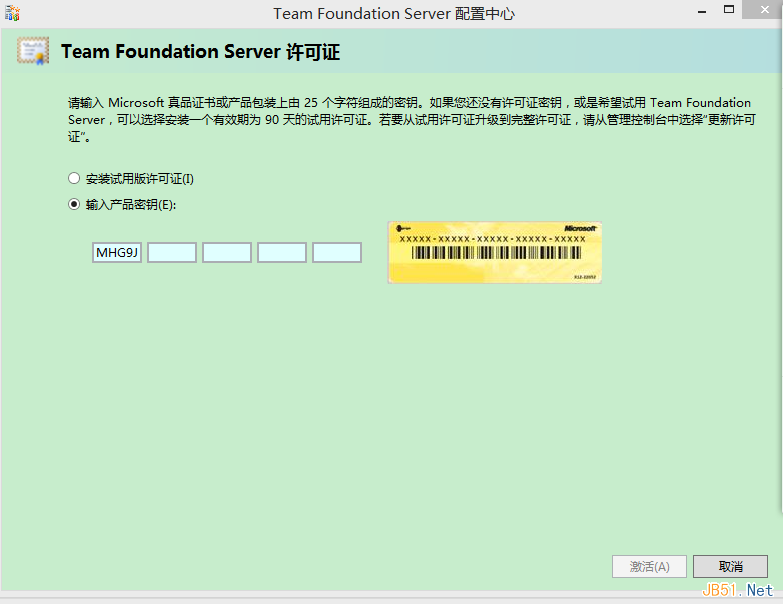The image size is (783, 604).
Task: Click the label 输入产品密钥(E):
Action: 131,205
